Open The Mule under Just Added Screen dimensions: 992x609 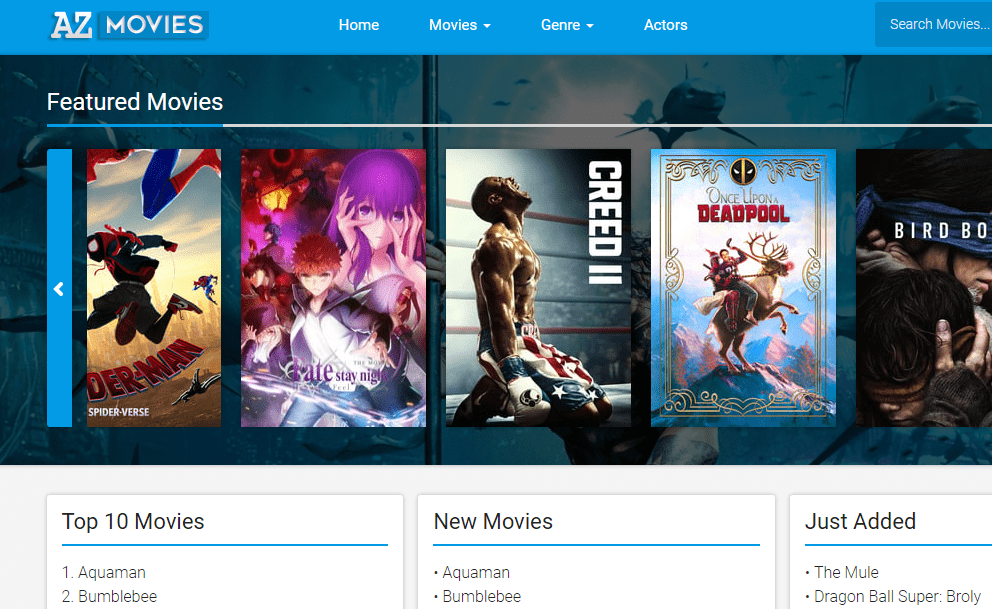coord(846,572)
